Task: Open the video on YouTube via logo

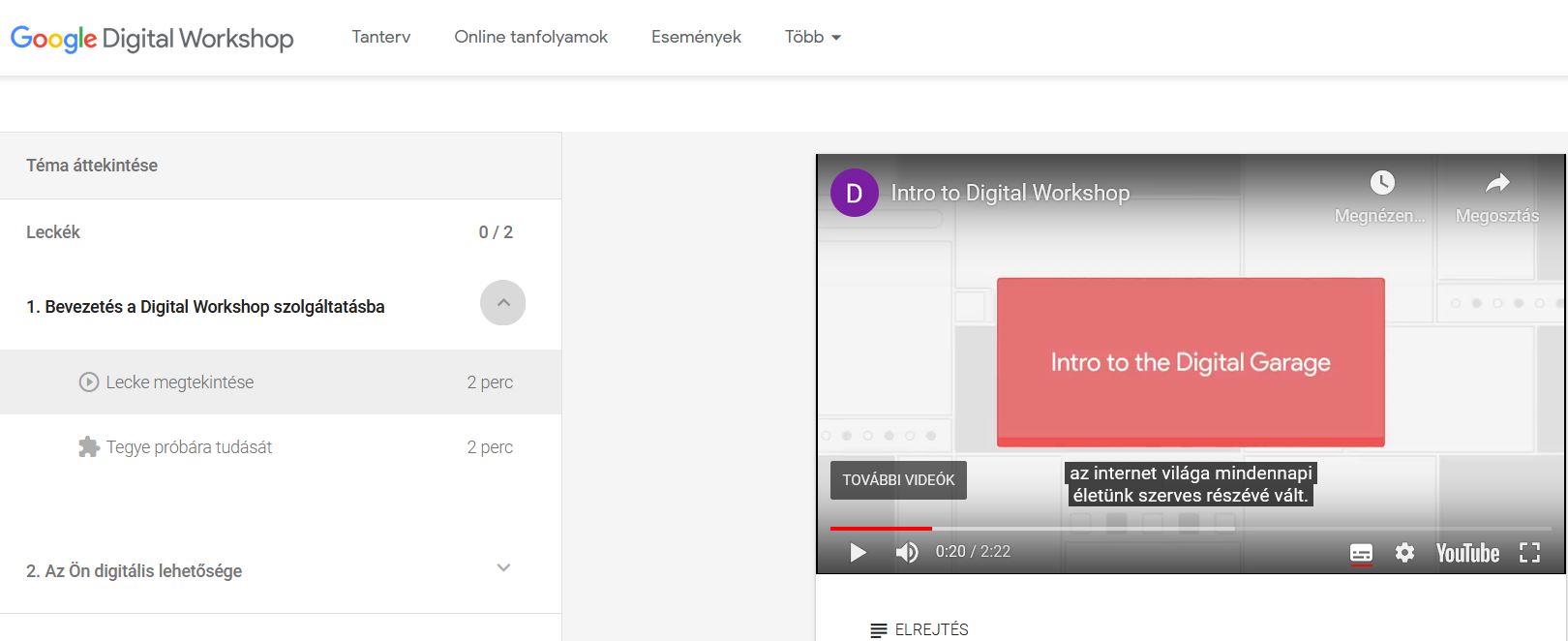Action: click(1467, 553)
